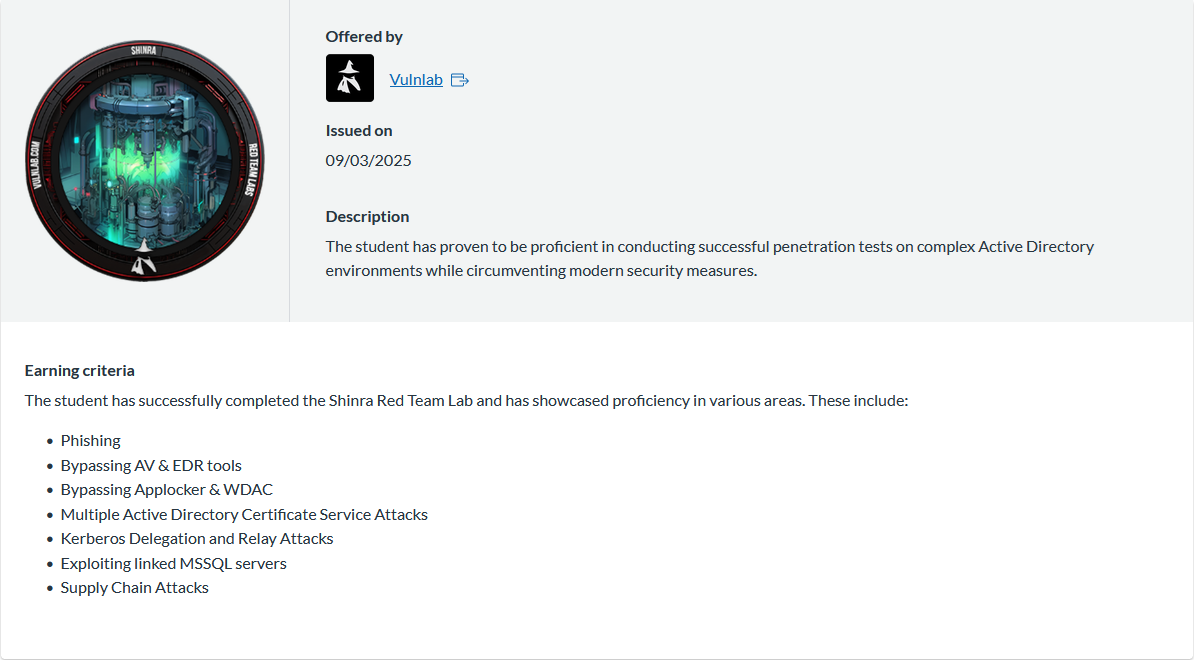Click the Vulnlab wizard logo icon
This screenshot has height=660, width=1194.
(350, 78)
